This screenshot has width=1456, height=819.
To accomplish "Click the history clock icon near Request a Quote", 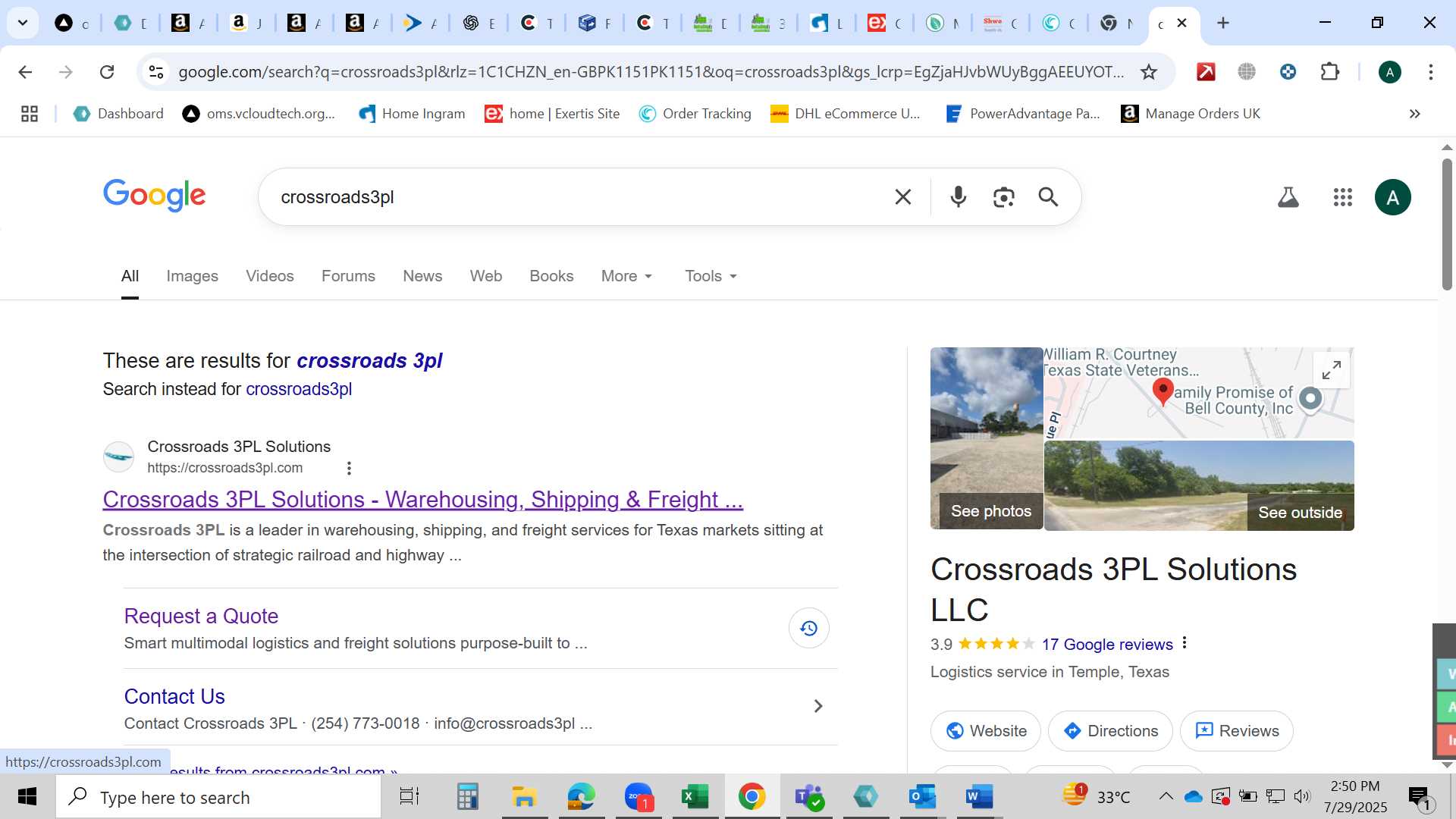I will (808, 628).
